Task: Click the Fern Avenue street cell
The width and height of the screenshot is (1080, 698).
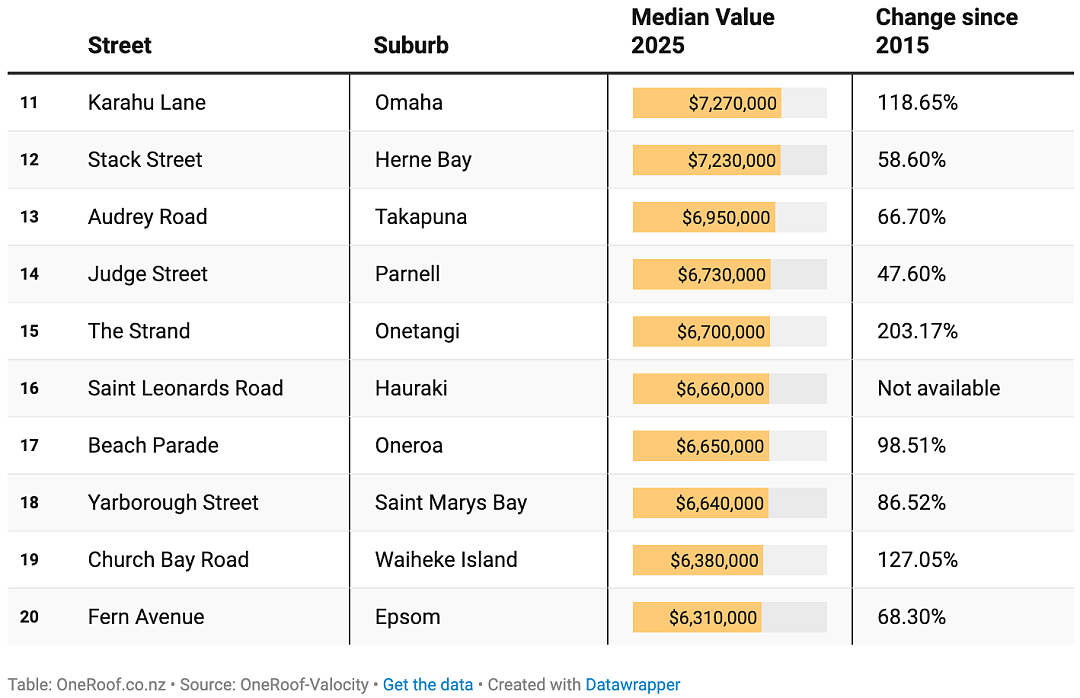Action: (146, 617)
